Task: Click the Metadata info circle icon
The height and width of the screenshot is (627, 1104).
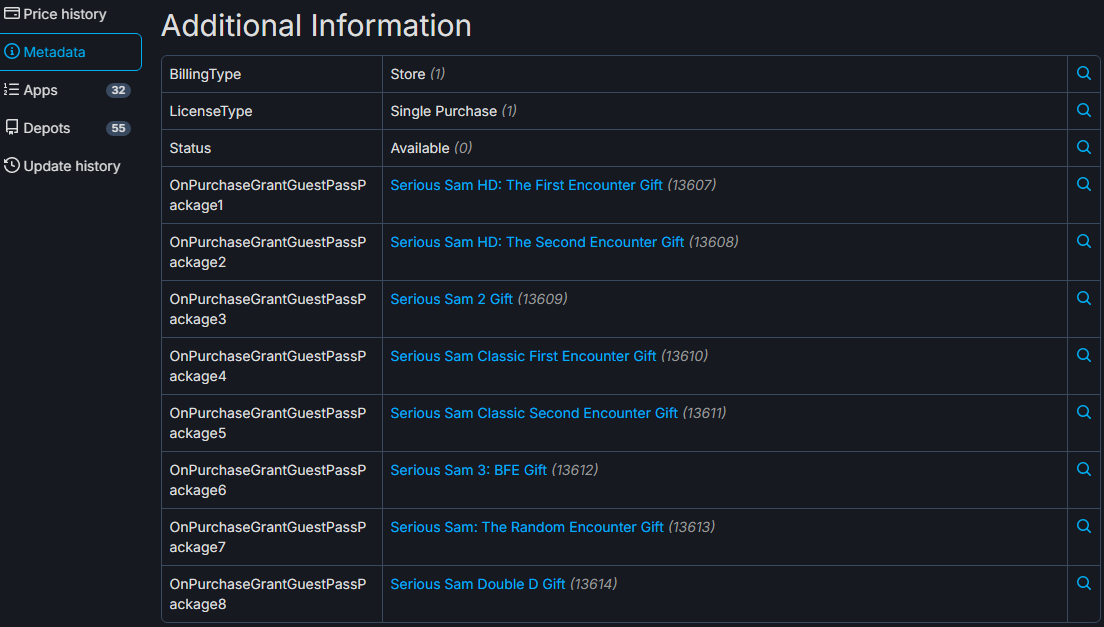Action: (x=11, y=51)
